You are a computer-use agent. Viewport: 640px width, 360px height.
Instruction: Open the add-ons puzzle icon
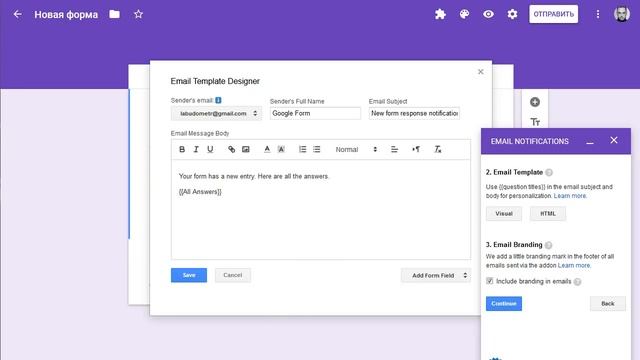(440, 14)
